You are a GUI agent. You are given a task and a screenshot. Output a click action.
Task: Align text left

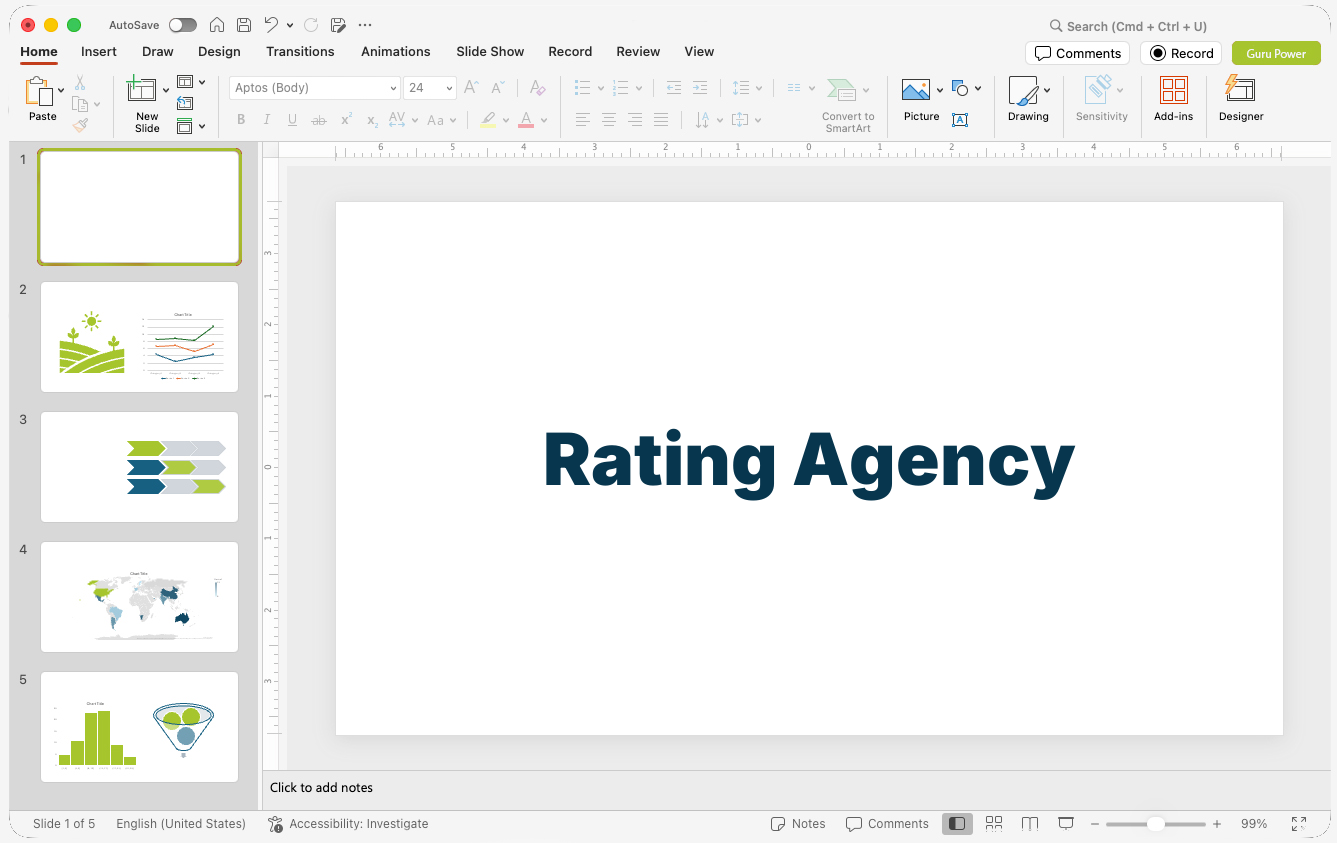coord(583,120)
